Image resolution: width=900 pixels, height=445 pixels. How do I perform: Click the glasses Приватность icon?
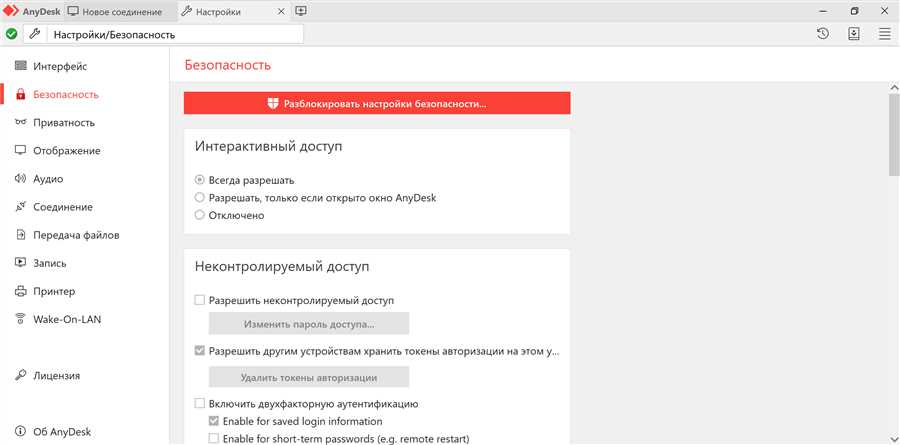pyautogui.click(x=21, y=122)
